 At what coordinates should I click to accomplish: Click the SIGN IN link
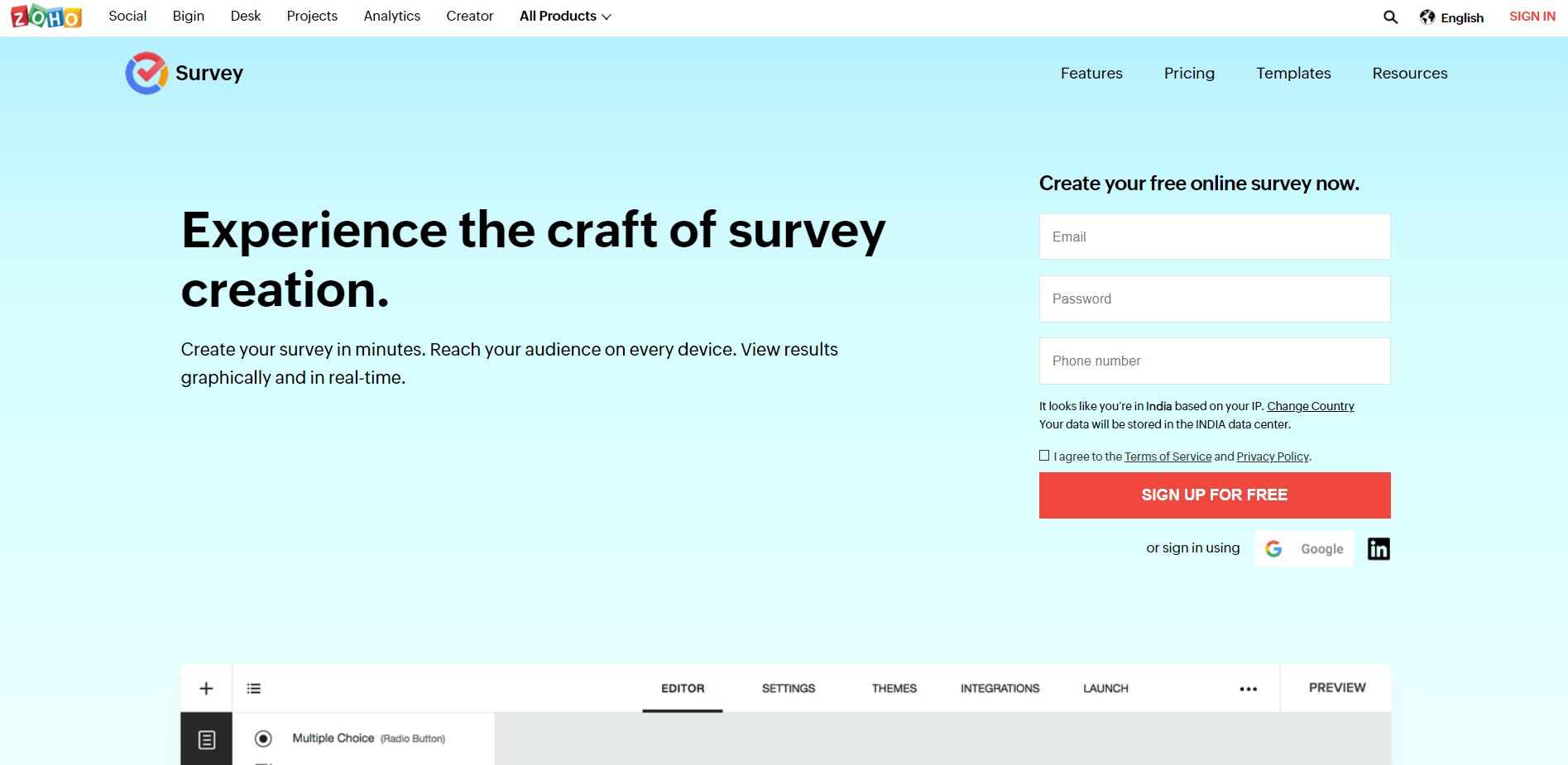click(x=1532, y=16)
